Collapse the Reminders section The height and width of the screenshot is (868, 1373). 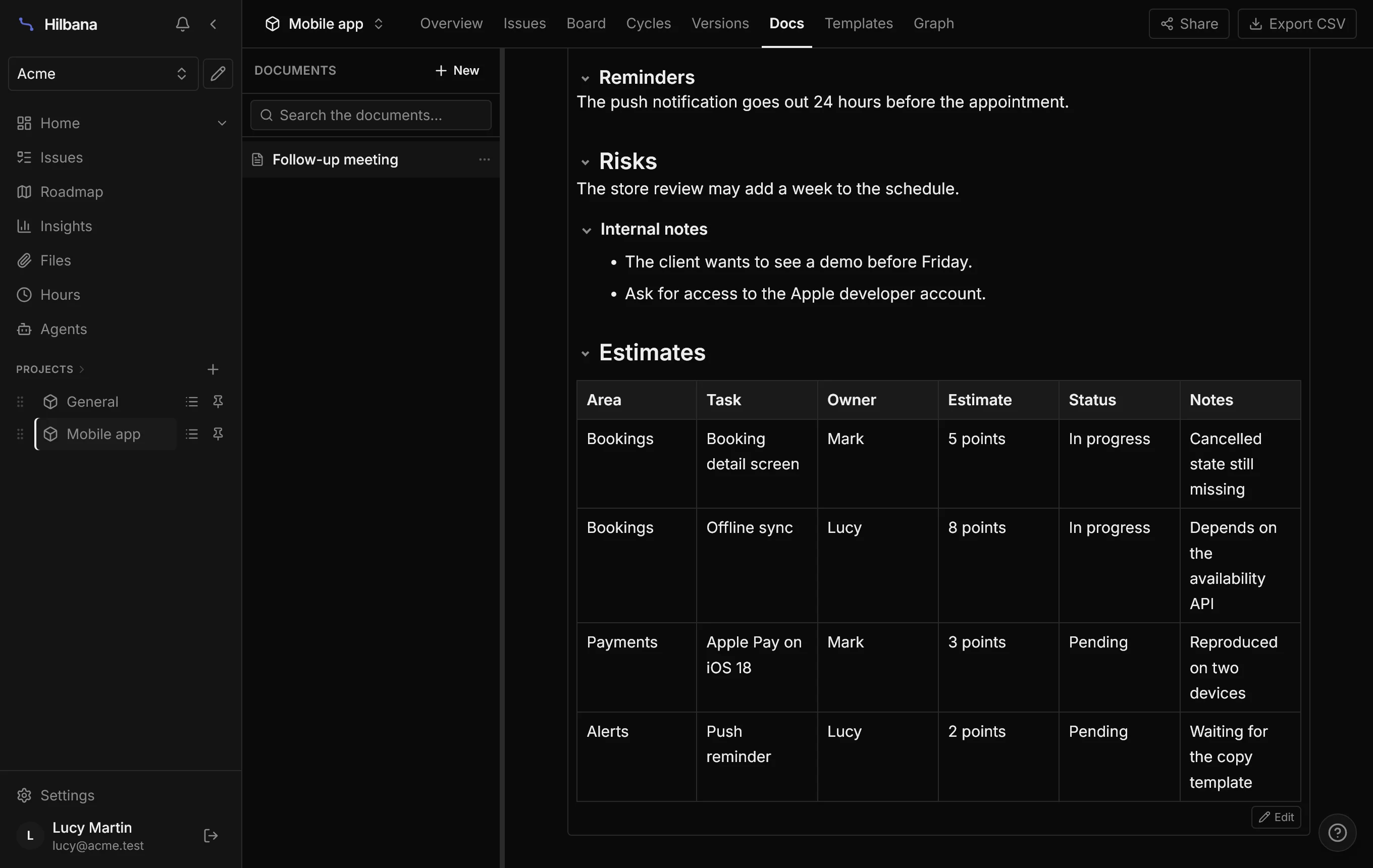coord(585,79)
